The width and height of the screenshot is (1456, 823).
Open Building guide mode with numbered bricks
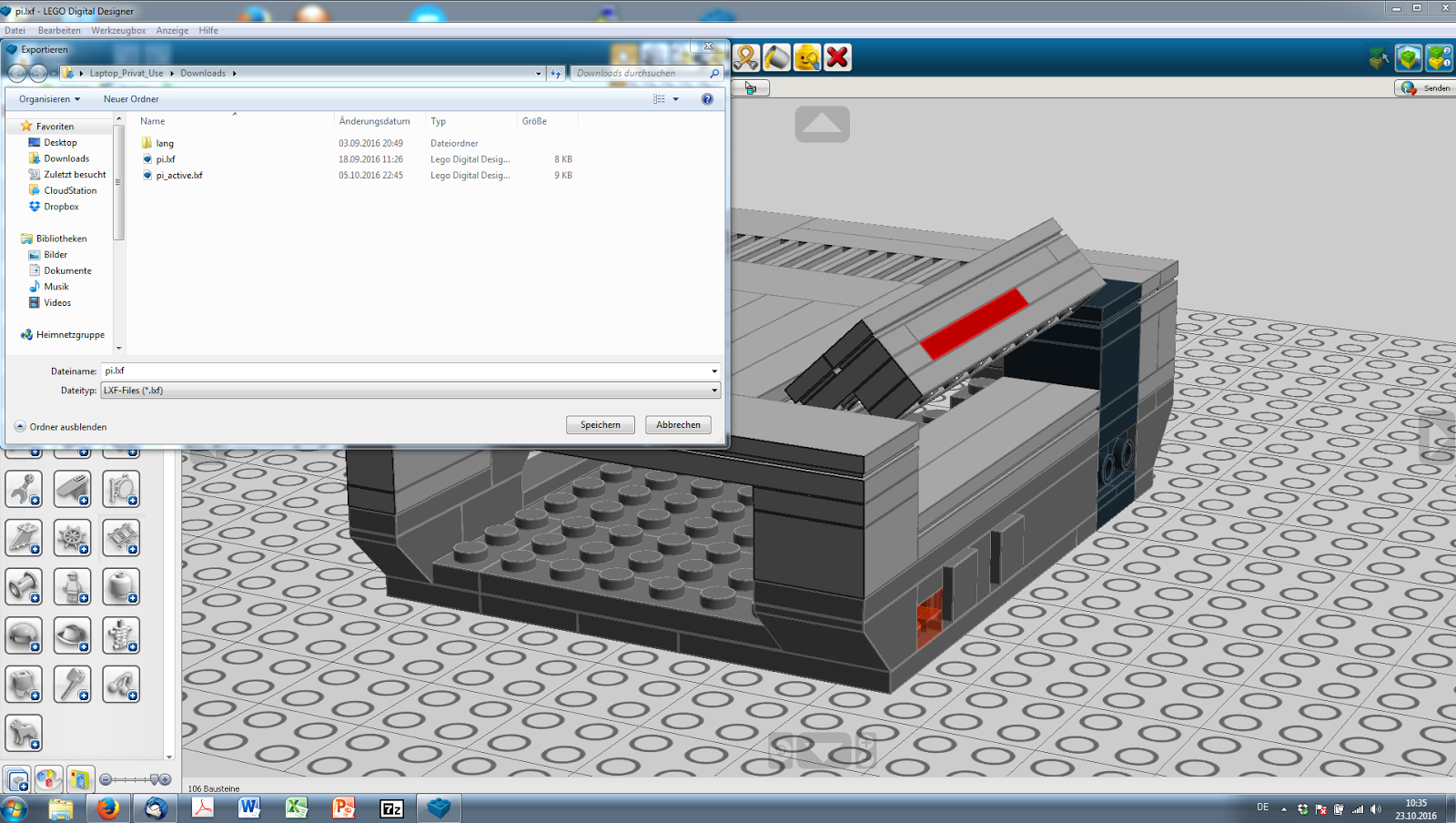1439,58
